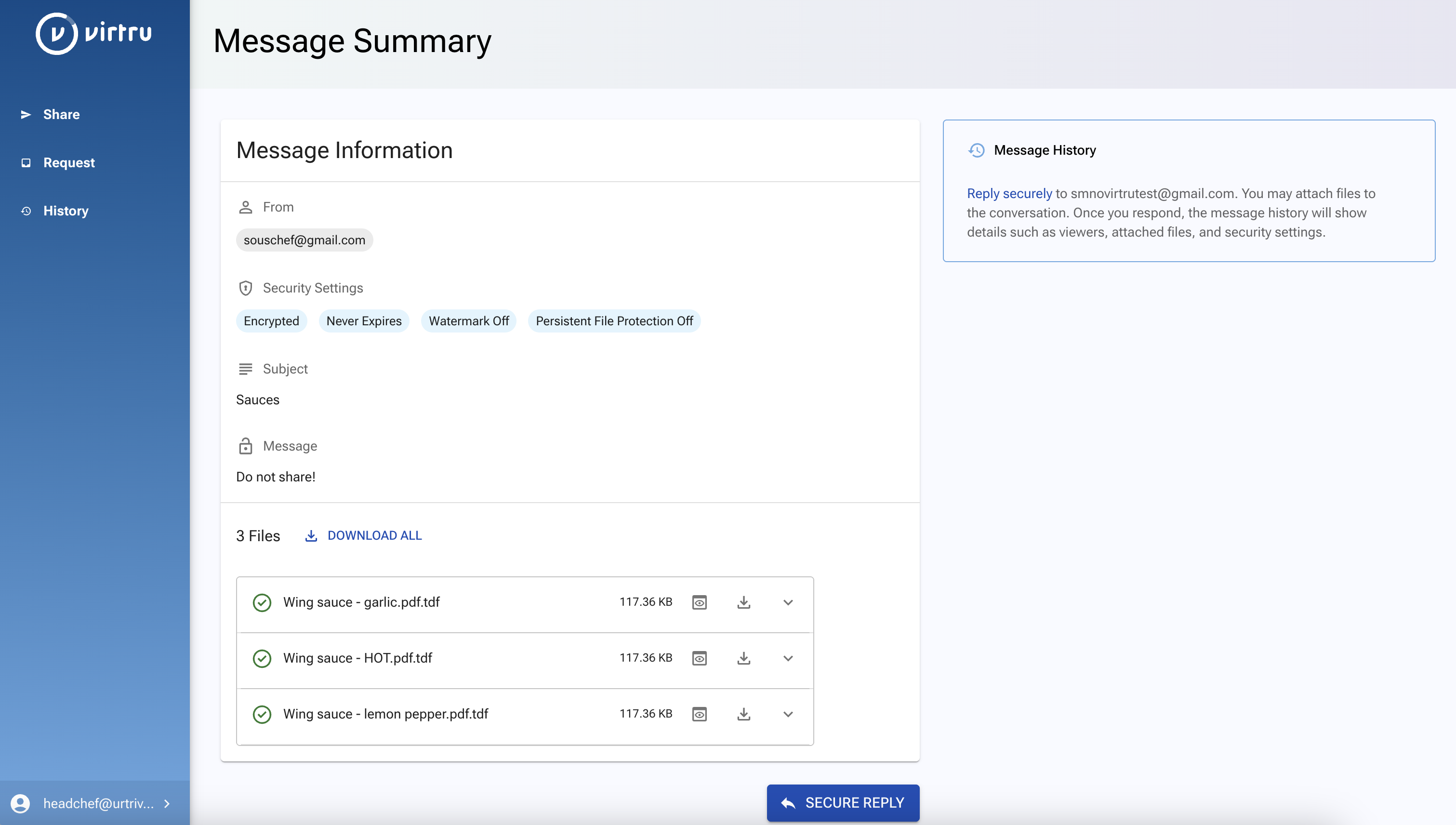
Task: Click the Message History clock icon
Action: pos(977,150)
